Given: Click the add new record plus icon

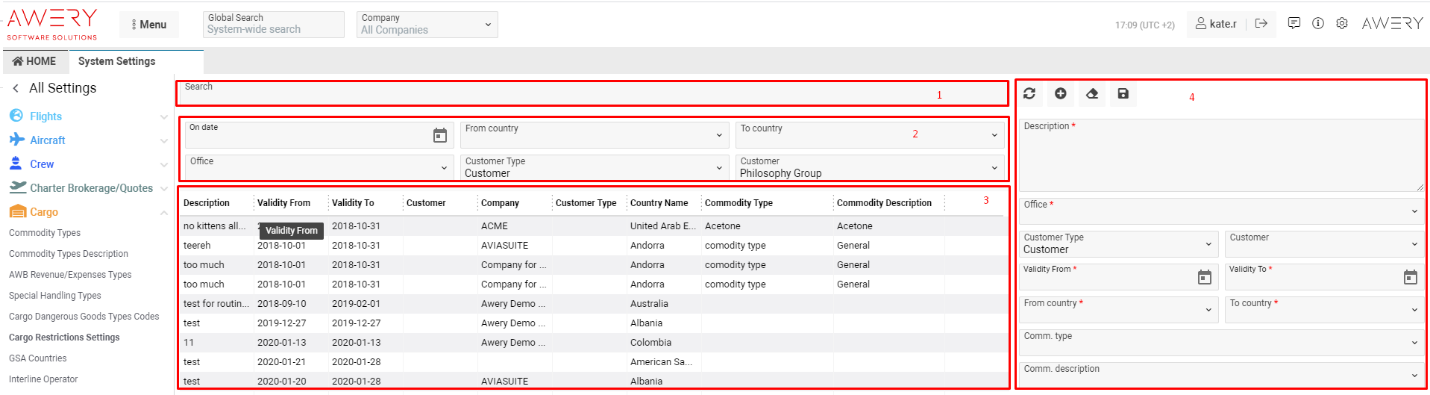Looking at the screenshot, I should pos(1061,94).
